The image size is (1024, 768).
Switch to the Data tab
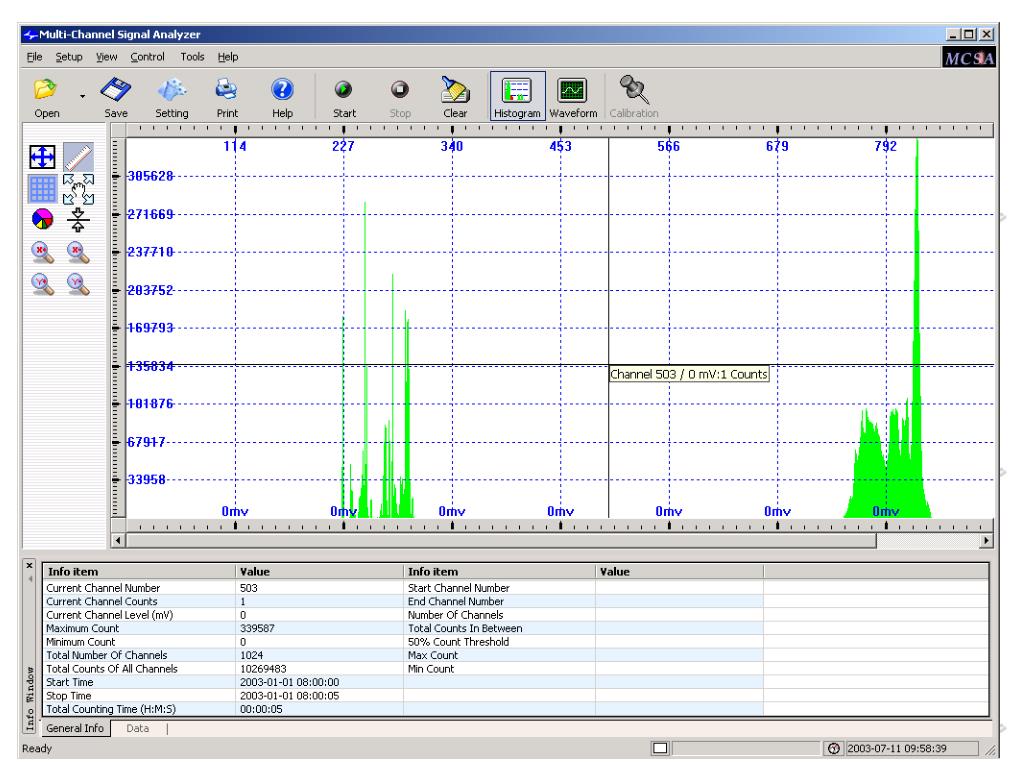(137, 728)
